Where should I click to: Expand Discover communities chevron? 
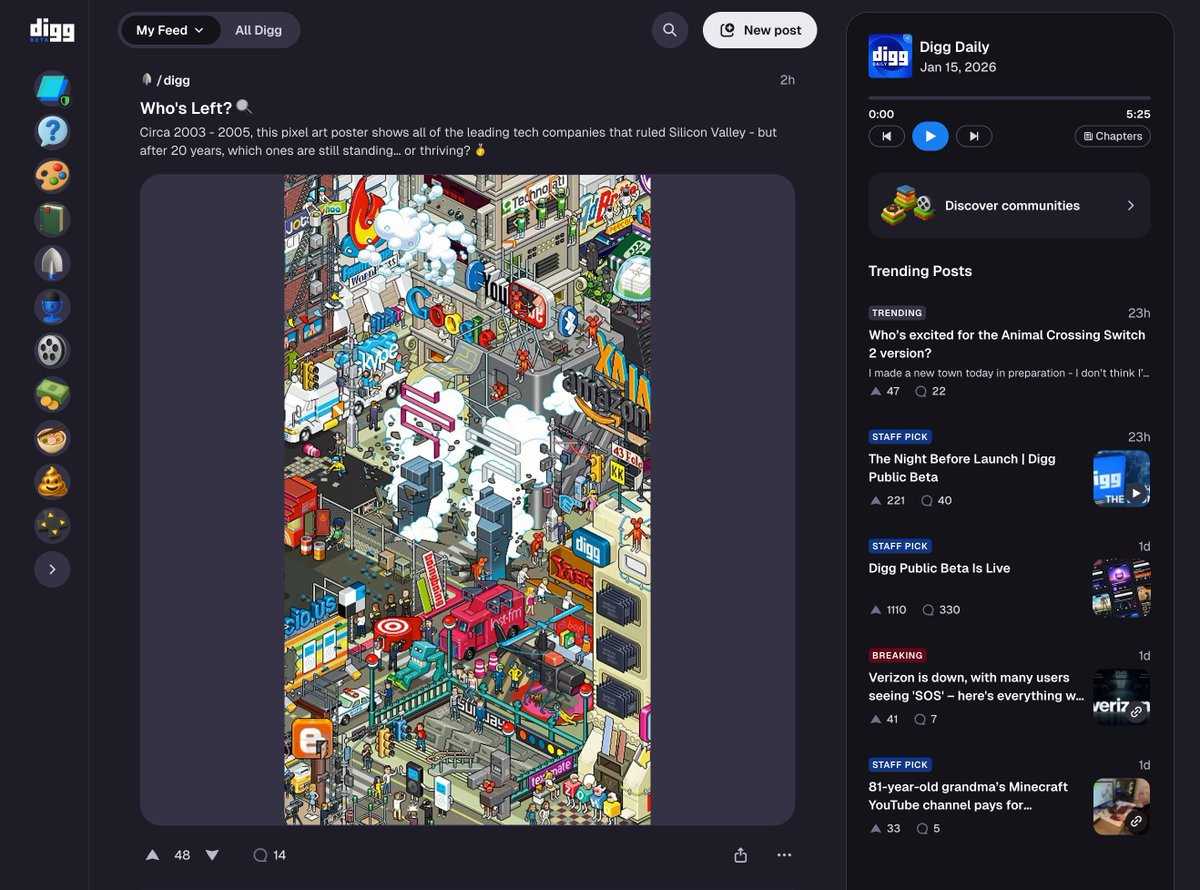click(1131, 205)
